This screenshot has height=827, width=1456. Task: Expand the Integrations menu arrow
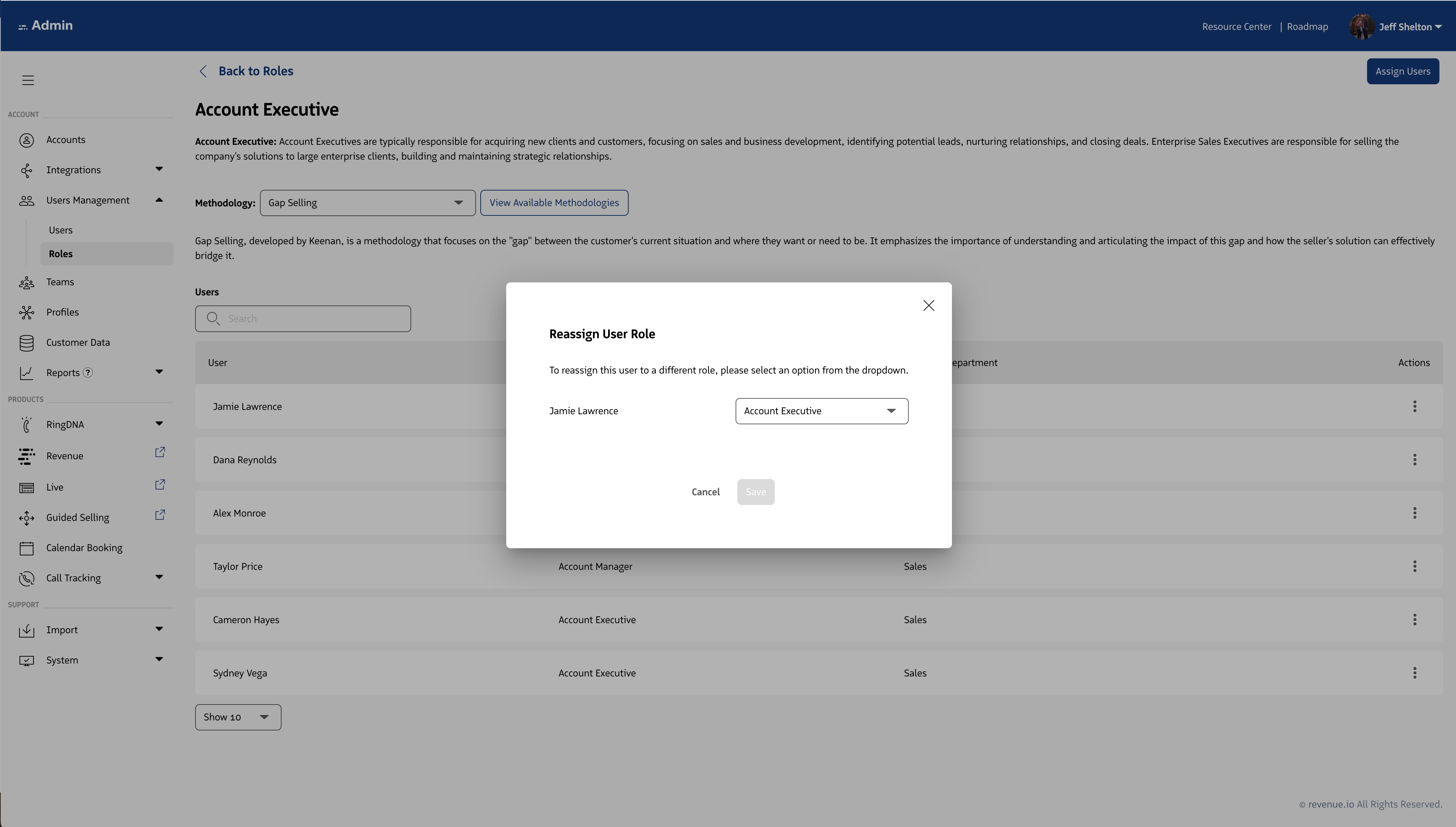pos(159,169)
